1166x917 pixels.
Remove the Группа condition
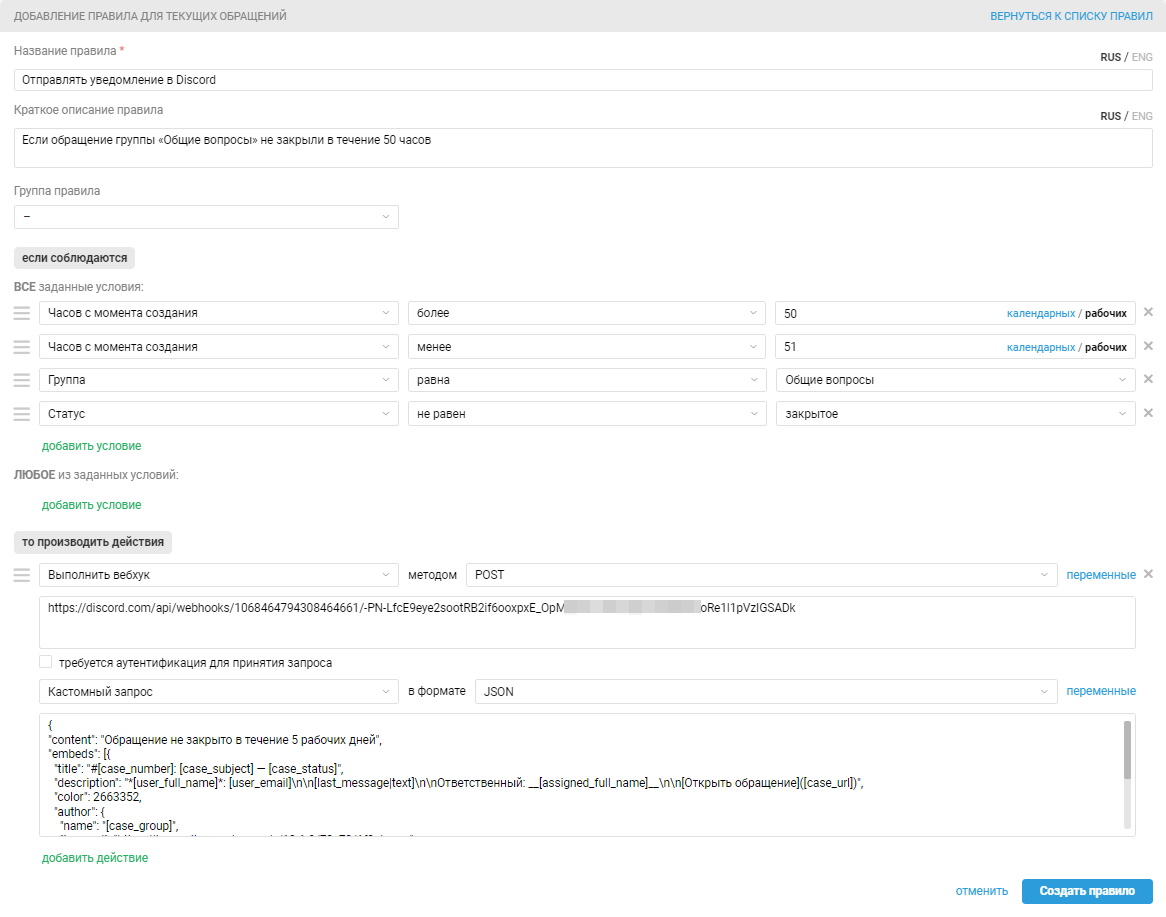[1148, 379]
